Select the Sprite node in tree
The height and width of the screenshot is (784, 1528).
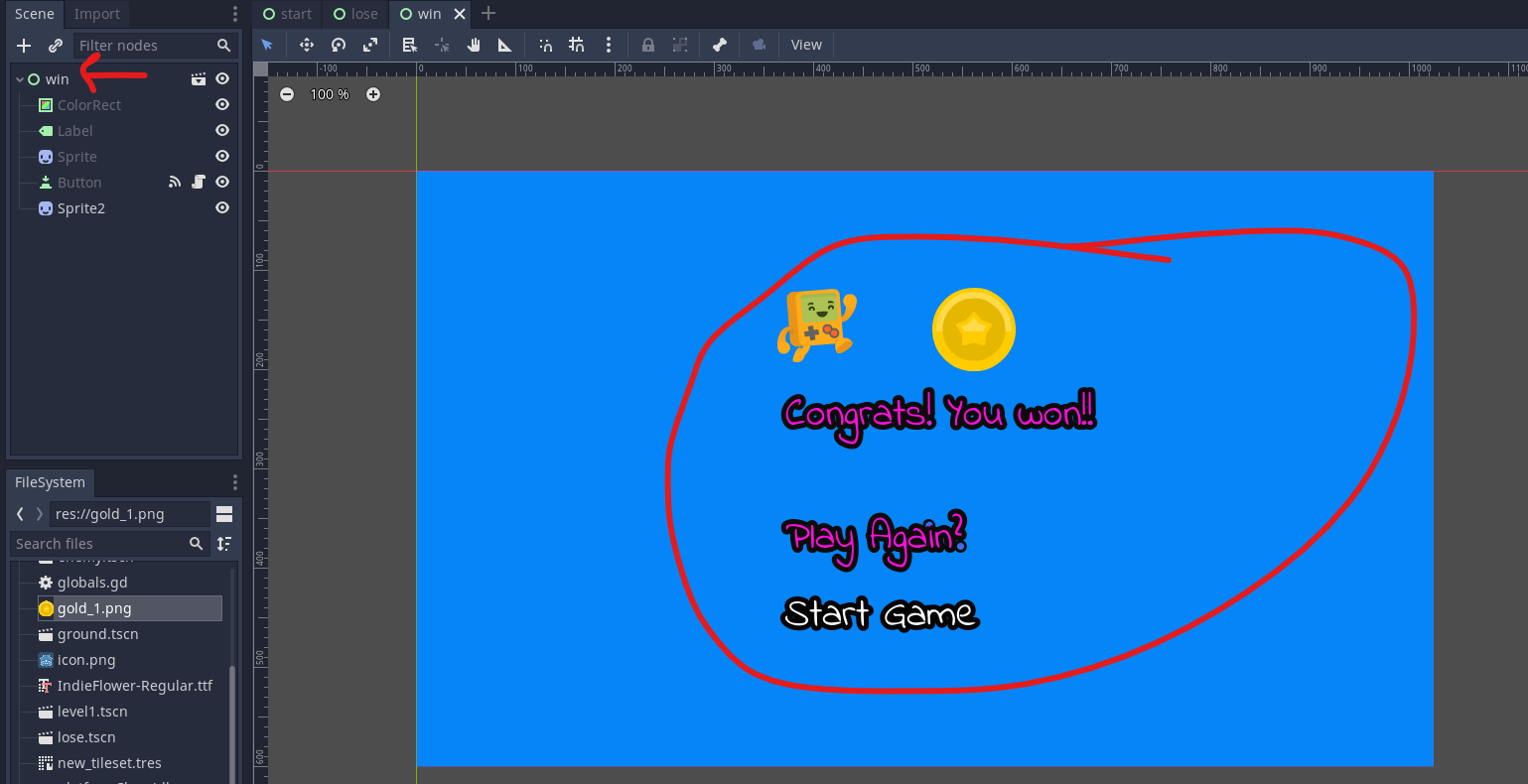coord(77,157)
